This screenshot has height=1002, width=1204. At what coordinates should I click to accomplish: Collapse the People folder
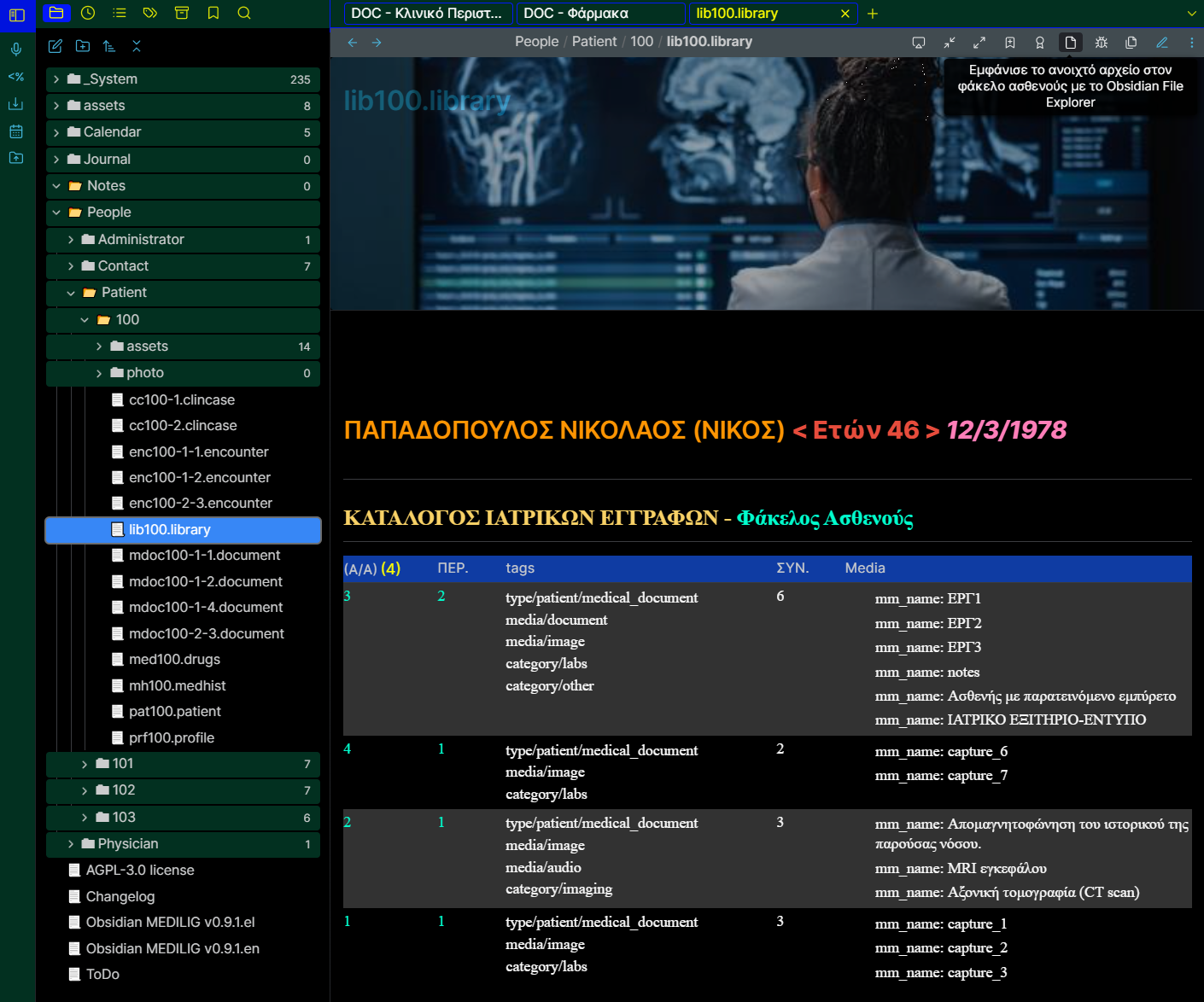(183, 213)
